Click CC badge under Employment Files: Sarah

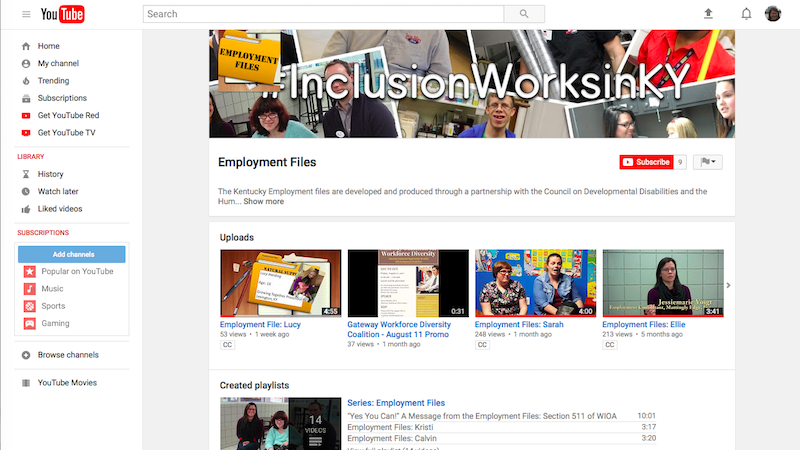click(482, 345)
